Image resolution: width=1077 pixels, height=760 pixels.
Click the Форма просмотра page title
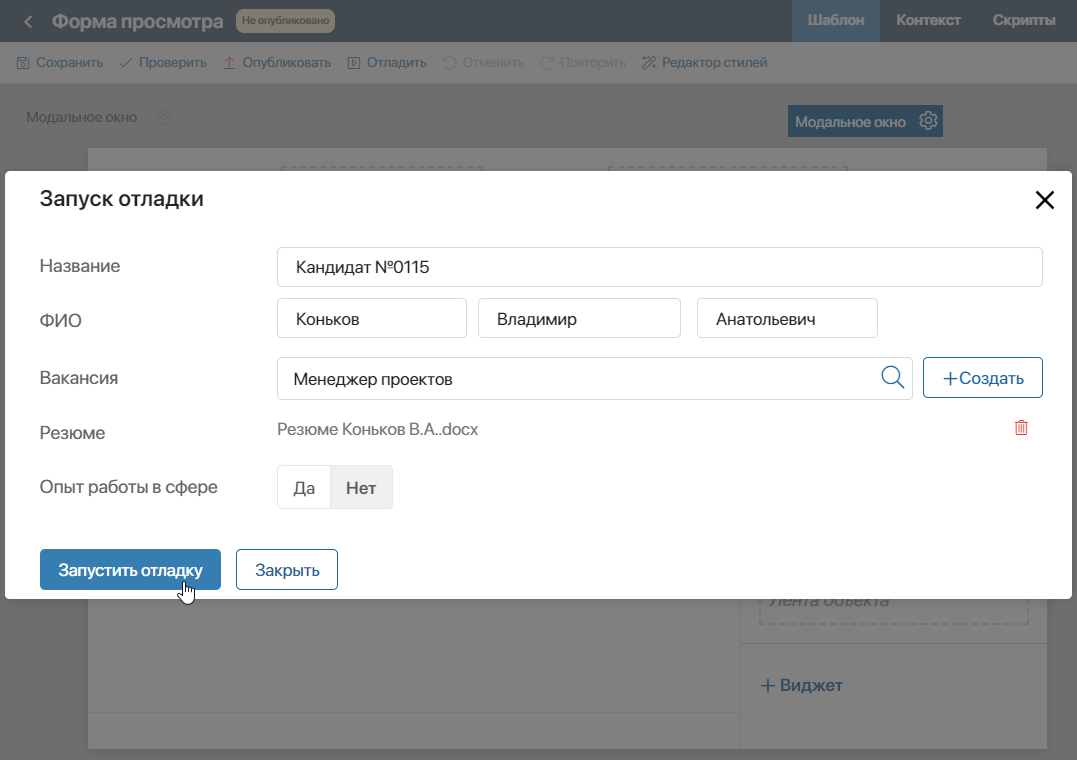tap(137, 22)
